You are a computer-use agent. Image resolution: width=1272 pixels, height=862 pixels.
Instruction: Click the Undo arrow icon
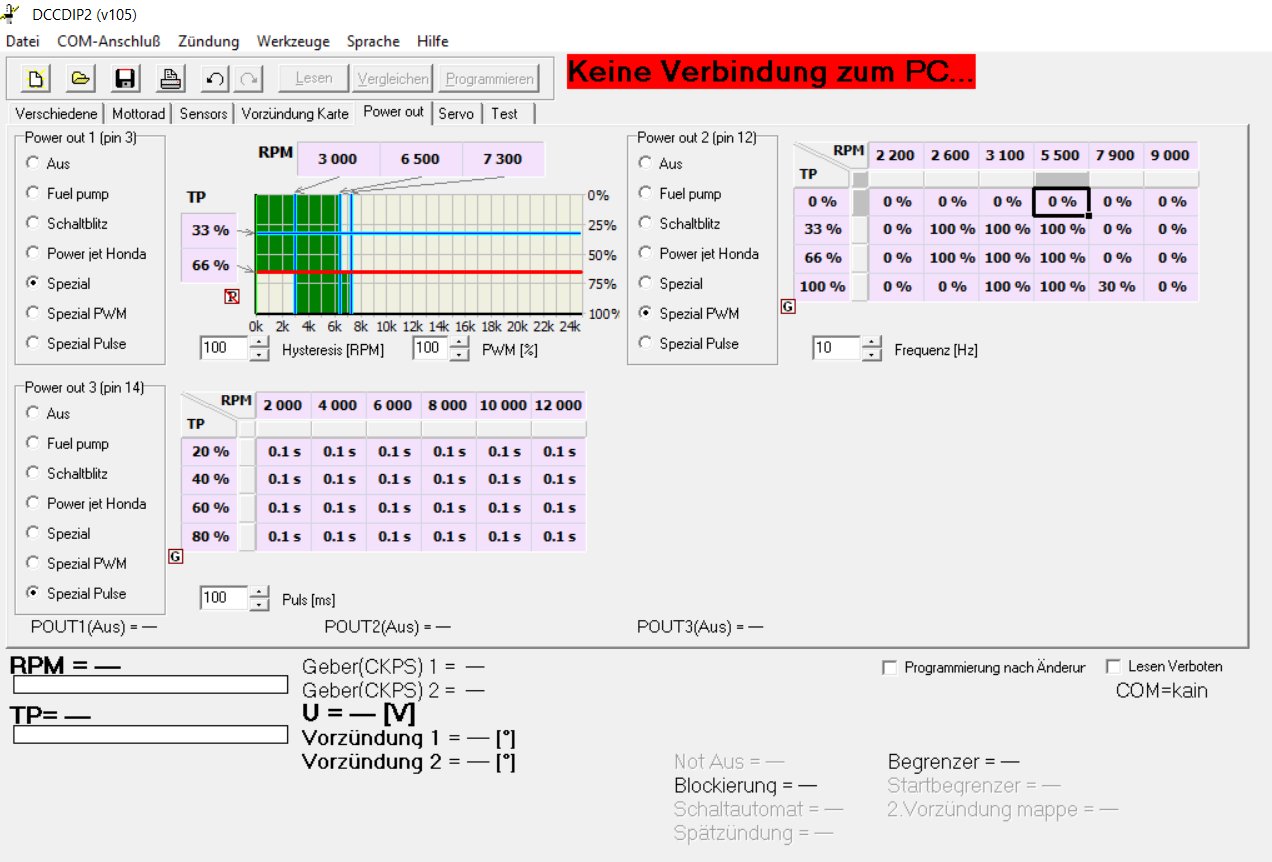pyautogui.click(x=215, y=78)
